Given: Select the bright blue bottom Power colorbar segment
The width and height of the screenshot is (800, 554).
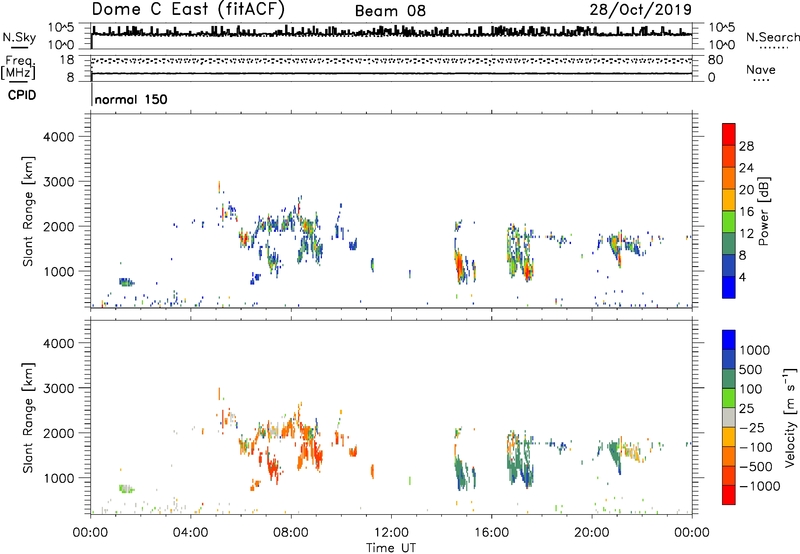Looking at the screenshot, I should pyautogui.click(x=729, y=287).
